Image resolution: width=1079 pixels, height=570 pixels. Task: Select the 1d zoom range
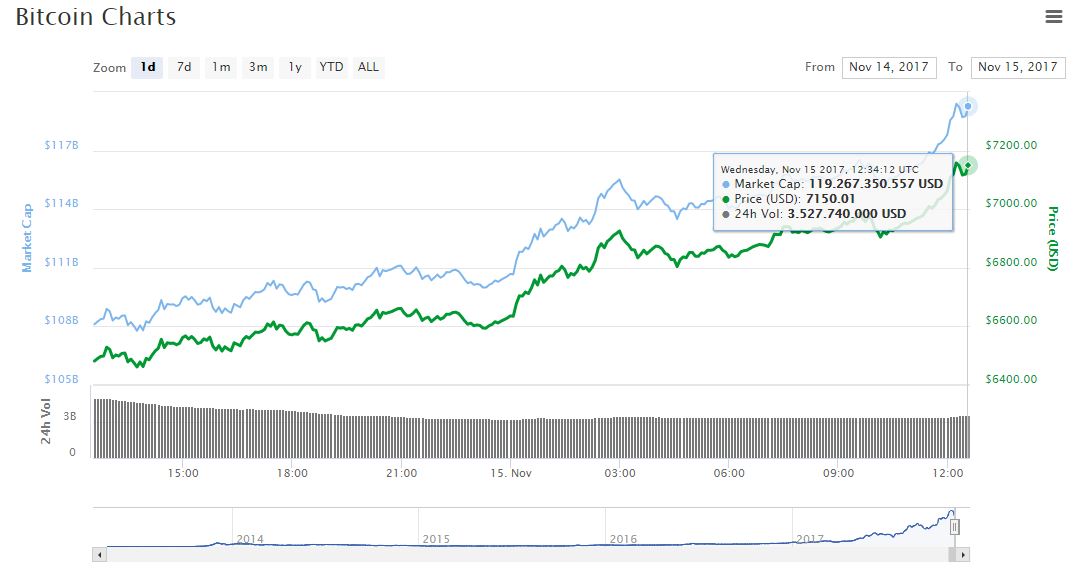coord(147,67)
